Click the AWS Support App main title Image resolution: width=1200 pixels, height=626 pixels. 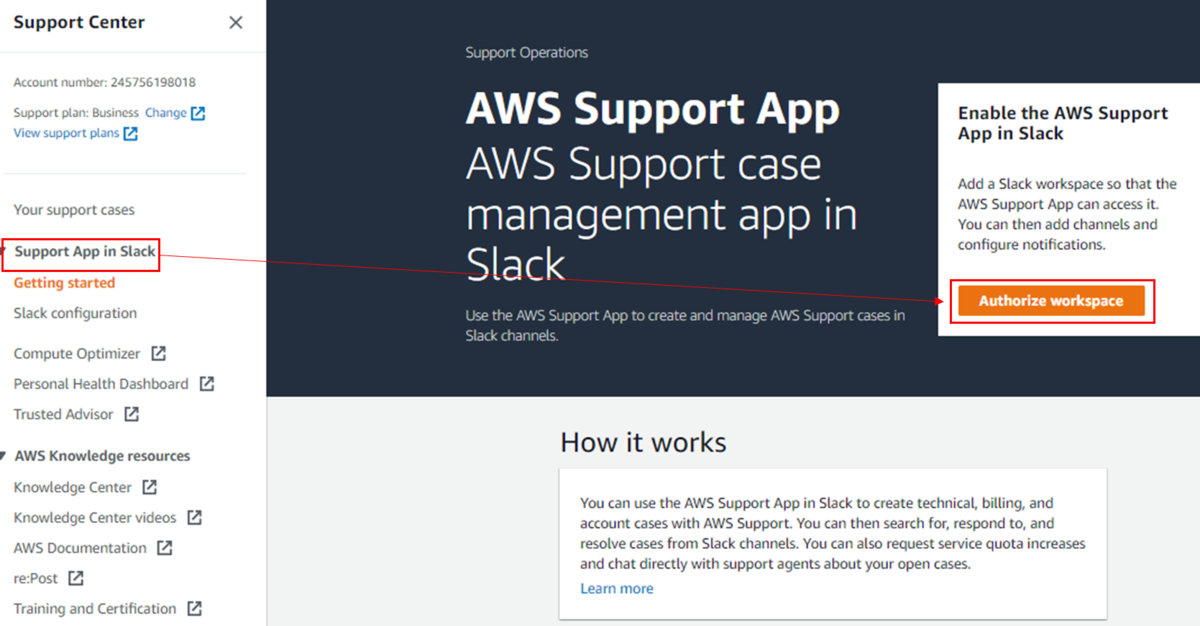pyautogui.click(x=653, y=110)
